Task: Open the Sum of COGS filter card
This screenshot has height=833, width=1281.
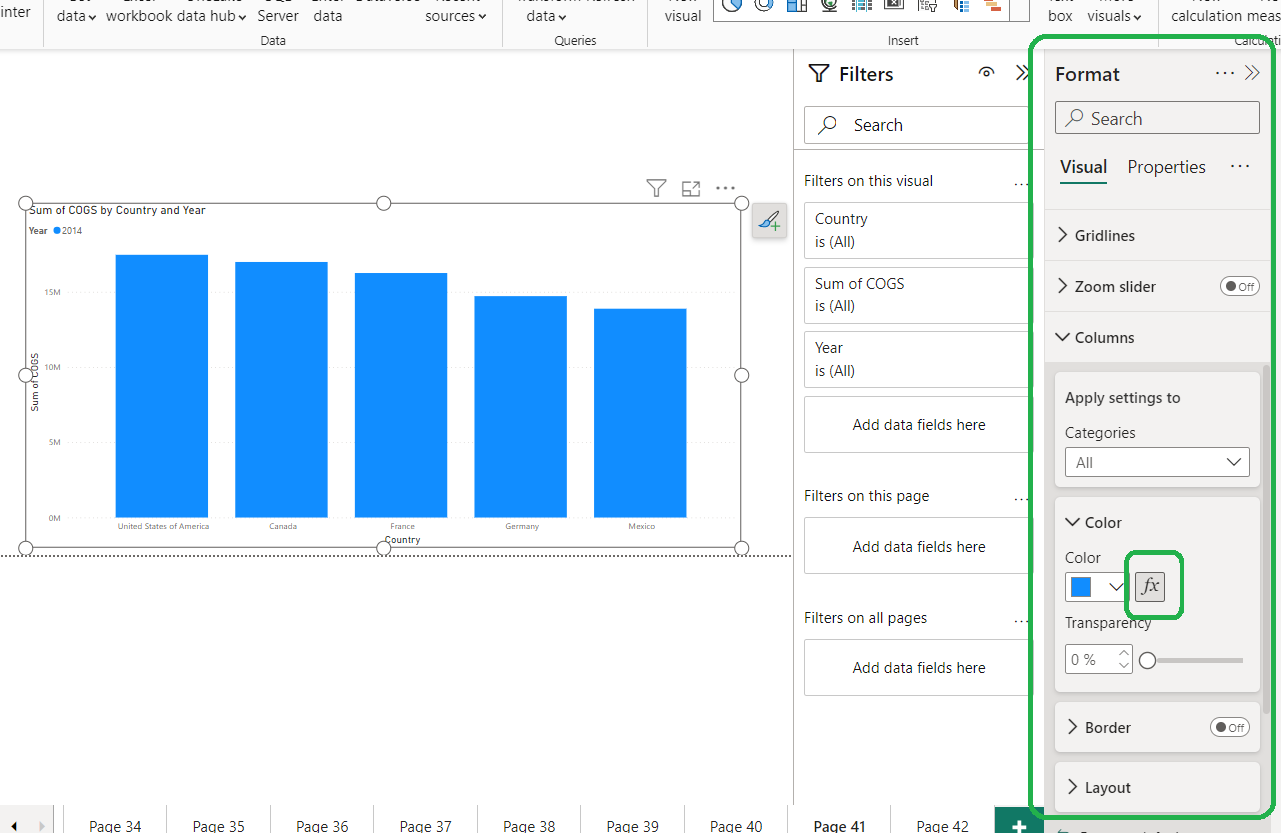Action: 916,295
